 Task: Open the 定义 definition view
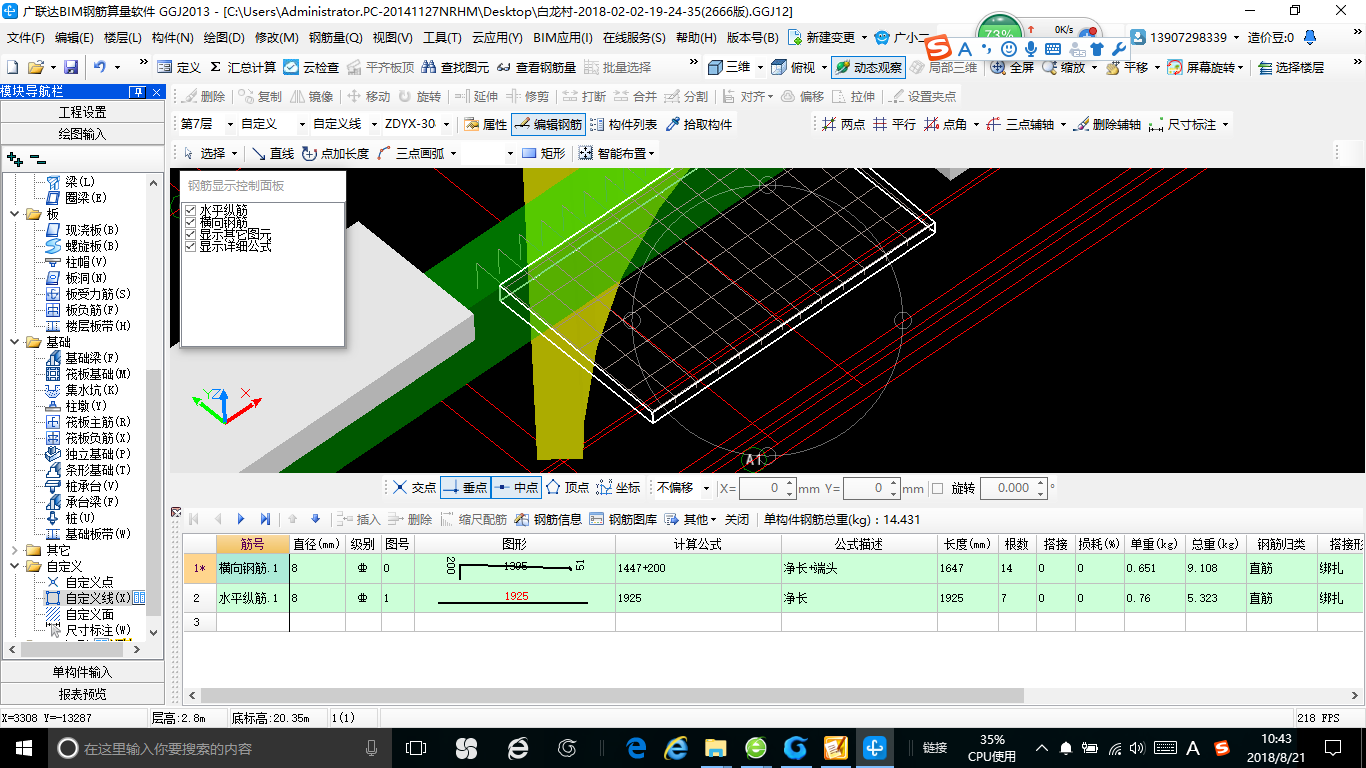179,67
